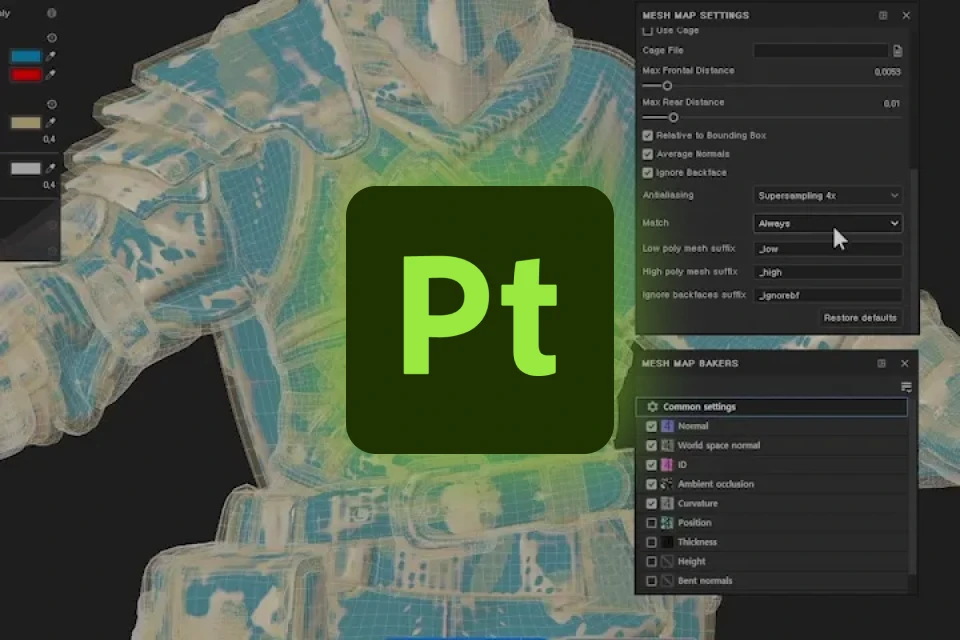Open the Antialiasing Supersampling 4x dropdown

(827, 195)
